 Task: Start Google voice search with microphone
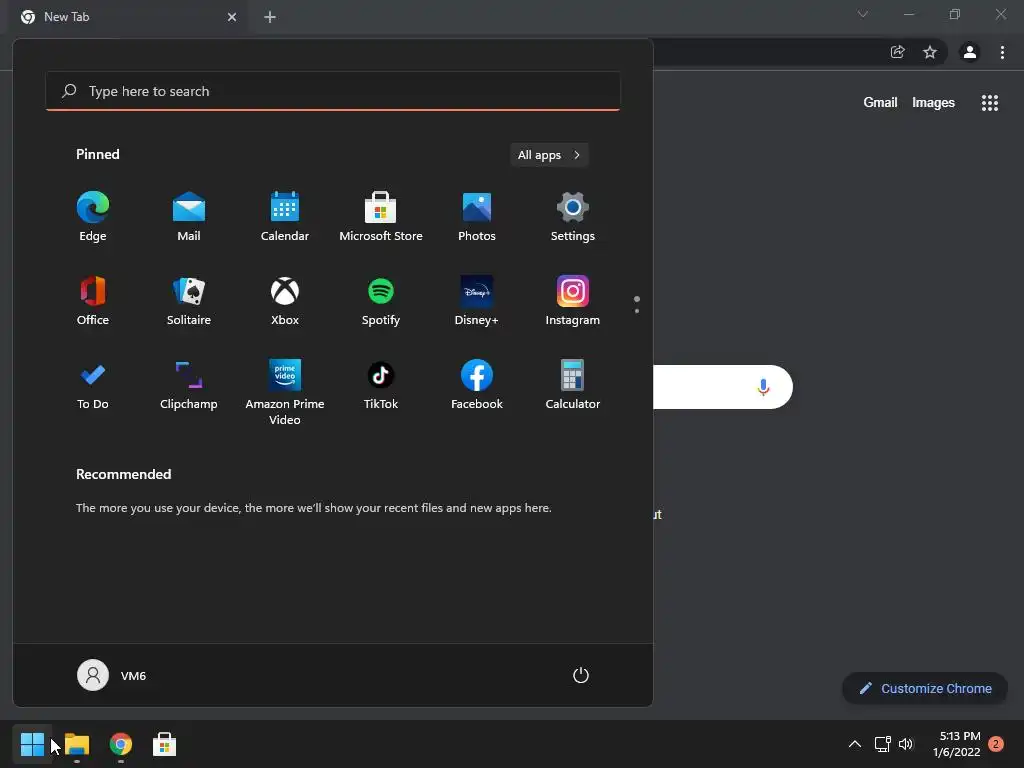763,387
